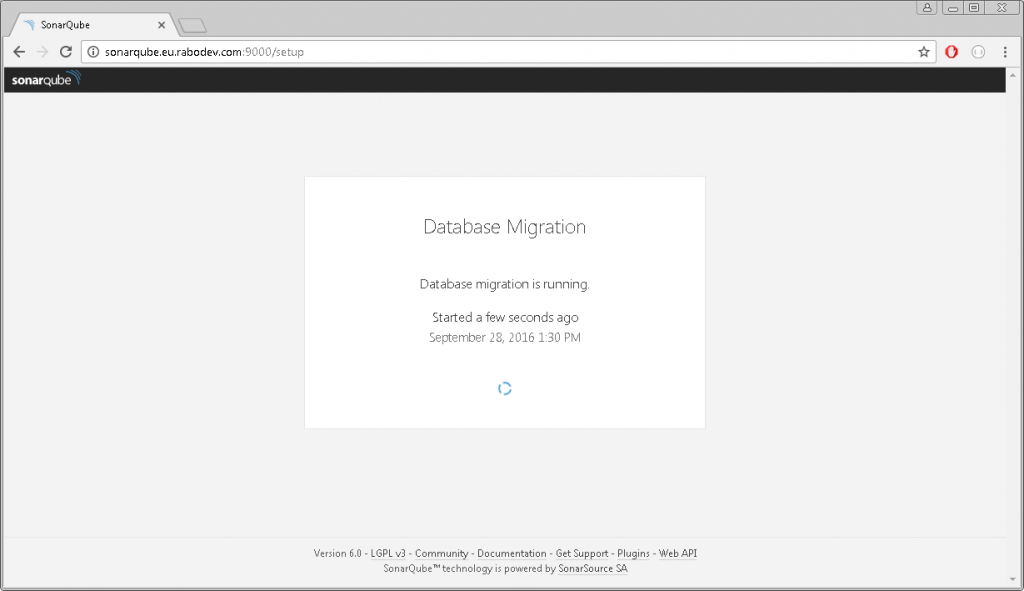The image size is (1024, 591).
Task: Click the 'Database Migration' heading
Action: (504, 227)
